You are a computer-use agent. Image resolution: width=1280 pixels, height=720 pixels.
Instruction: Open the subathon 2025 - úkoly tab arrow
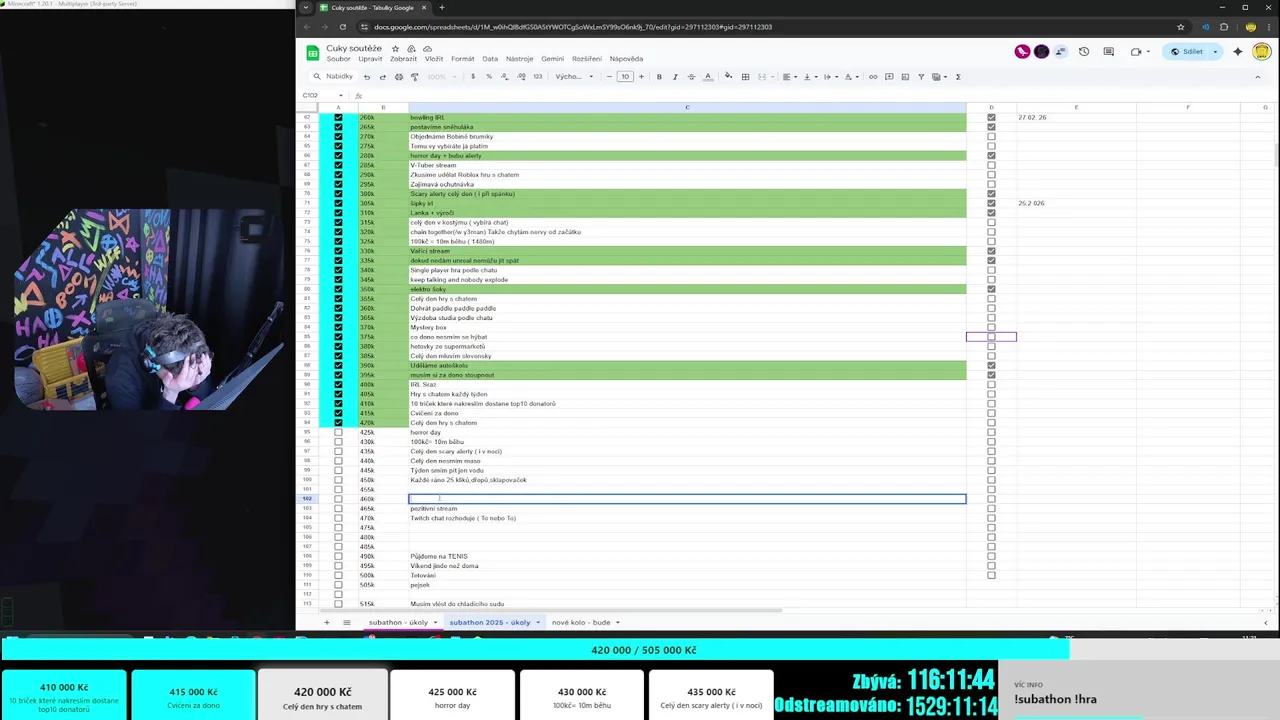pyautogui.click(x=538, y=622)
